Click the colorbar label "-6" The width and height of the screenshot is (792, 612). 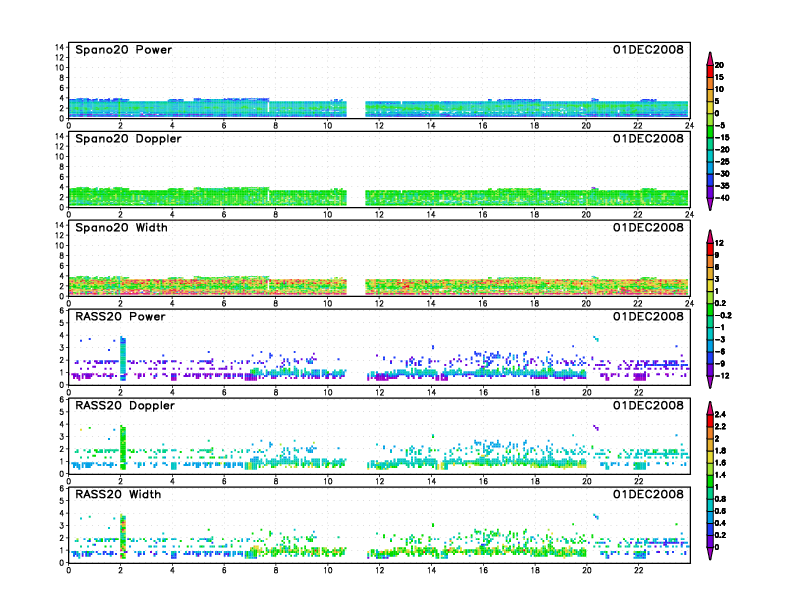[x=720, y=351]
